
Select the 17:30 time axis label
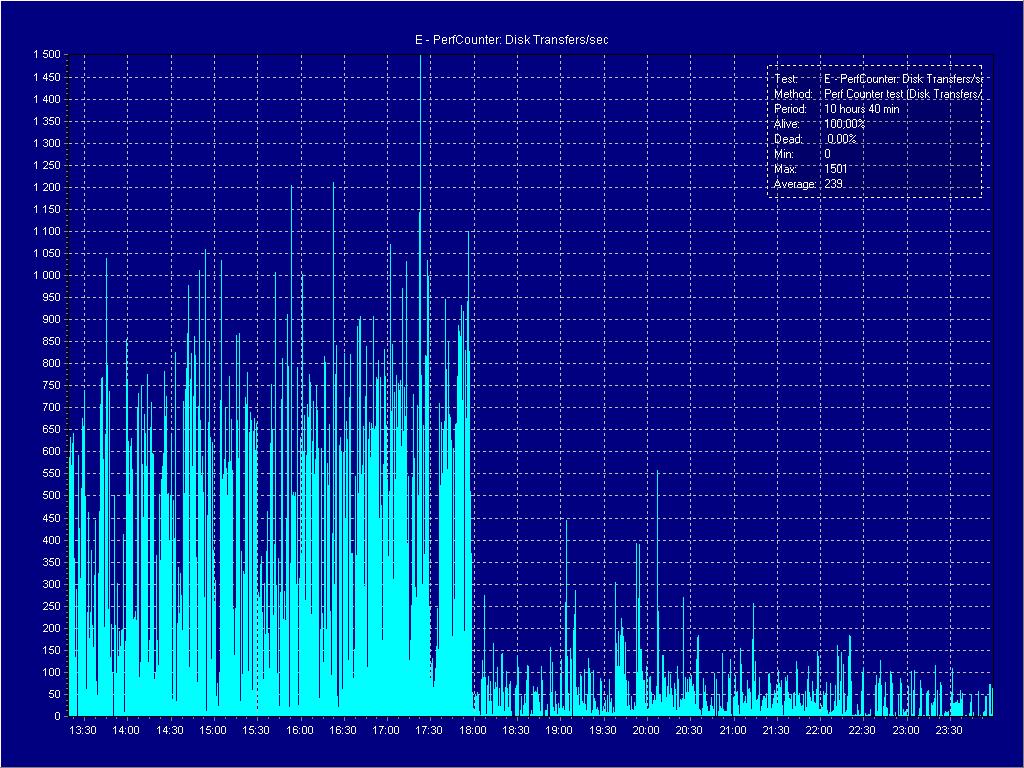[x=429, y=731]
